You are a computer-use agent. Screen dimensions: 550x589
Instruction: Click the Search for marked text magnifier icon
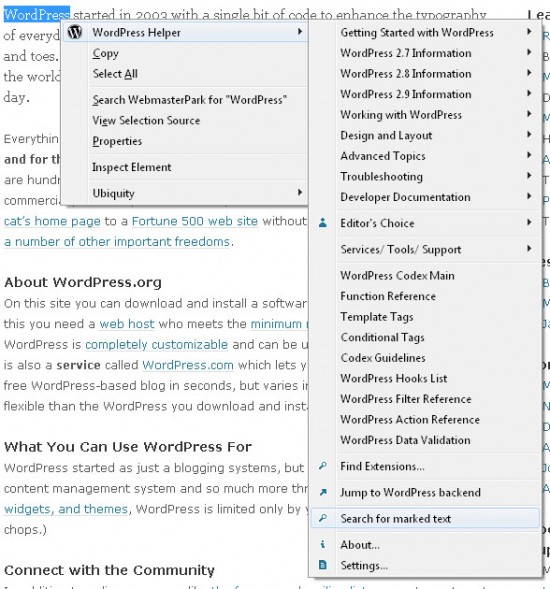click(x=323, y=518)
